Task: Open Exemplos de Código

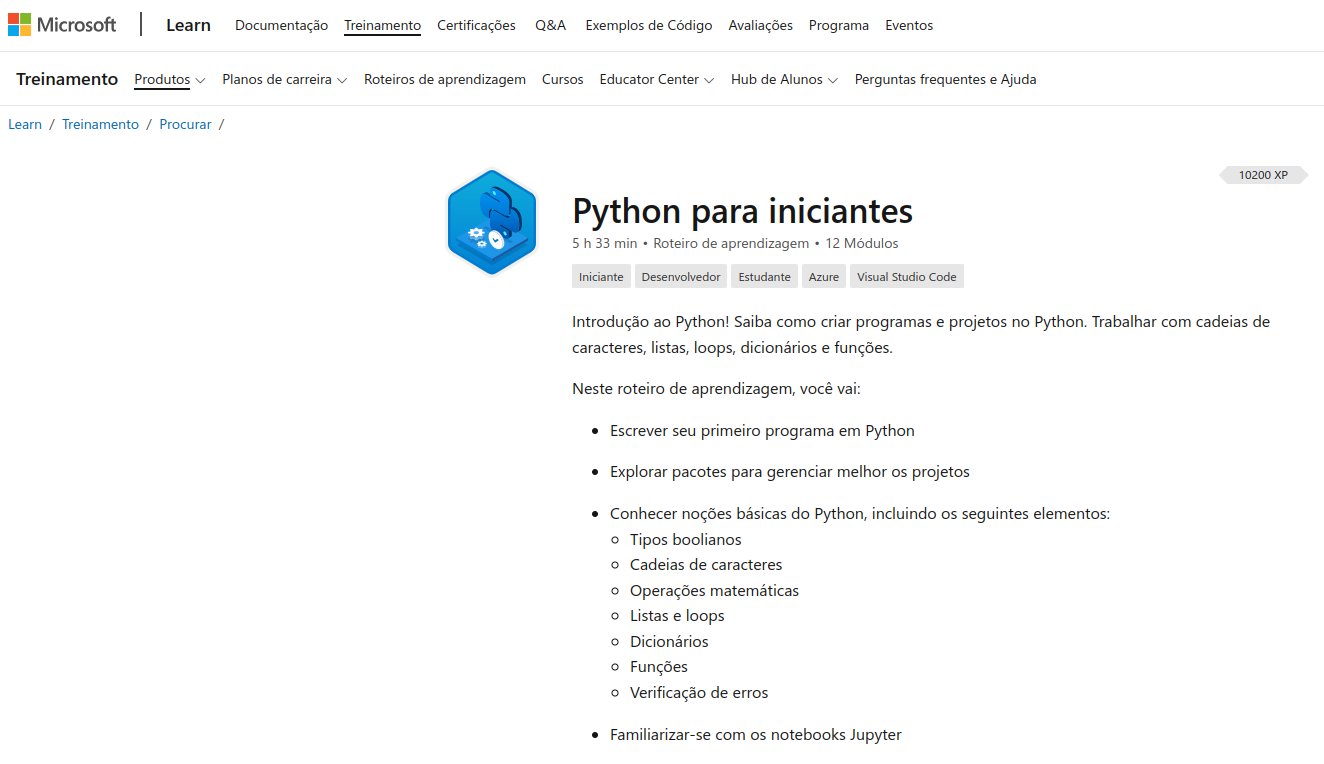Action: pyautogui.click(x=649, y=25)
